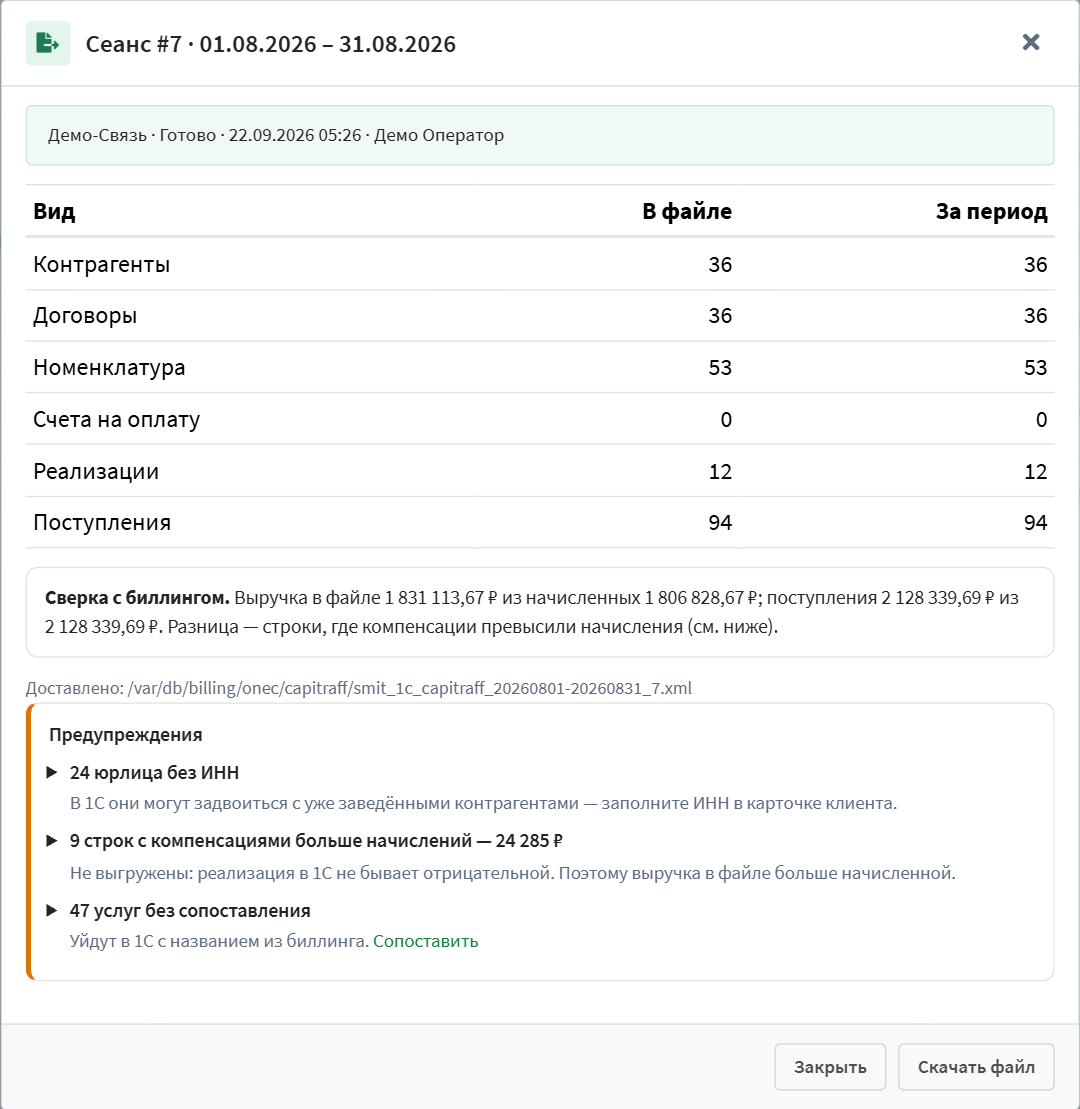Screen dimensions: 1080x1109
Task: Click the "За период" value for Счета на оплату
Action: coord(1041,419)
